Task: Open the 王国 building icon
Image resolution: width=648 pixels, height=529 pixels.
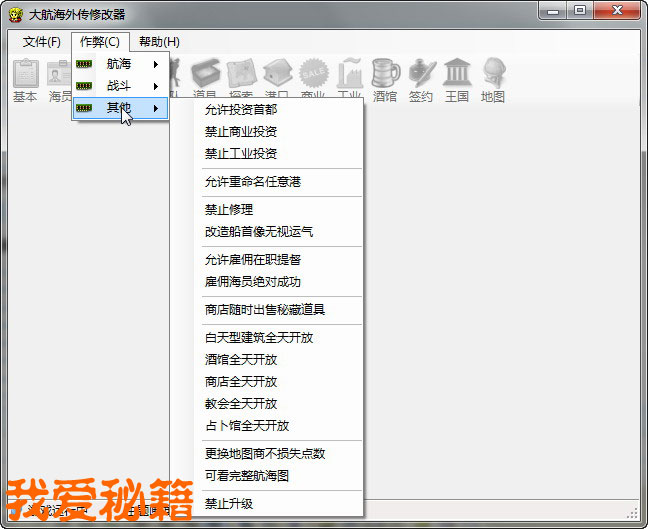Action: [x=457, y=79]
